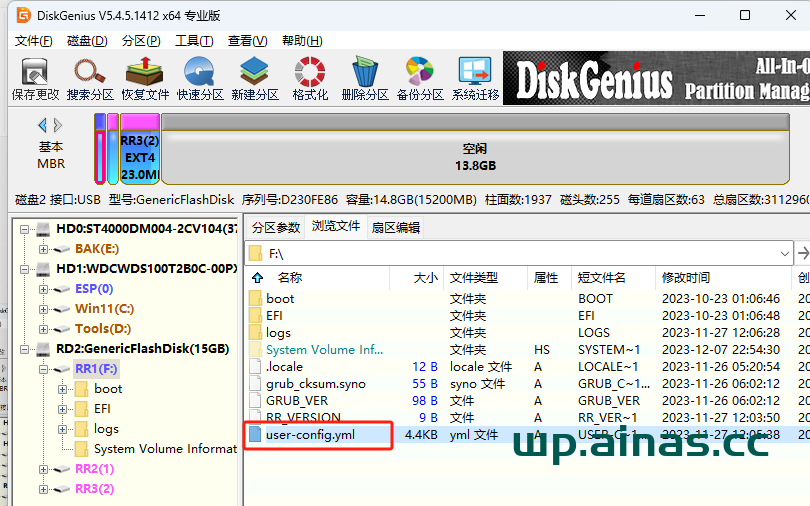Sort by Modified Time (修改时间) column

click(686, 278)
